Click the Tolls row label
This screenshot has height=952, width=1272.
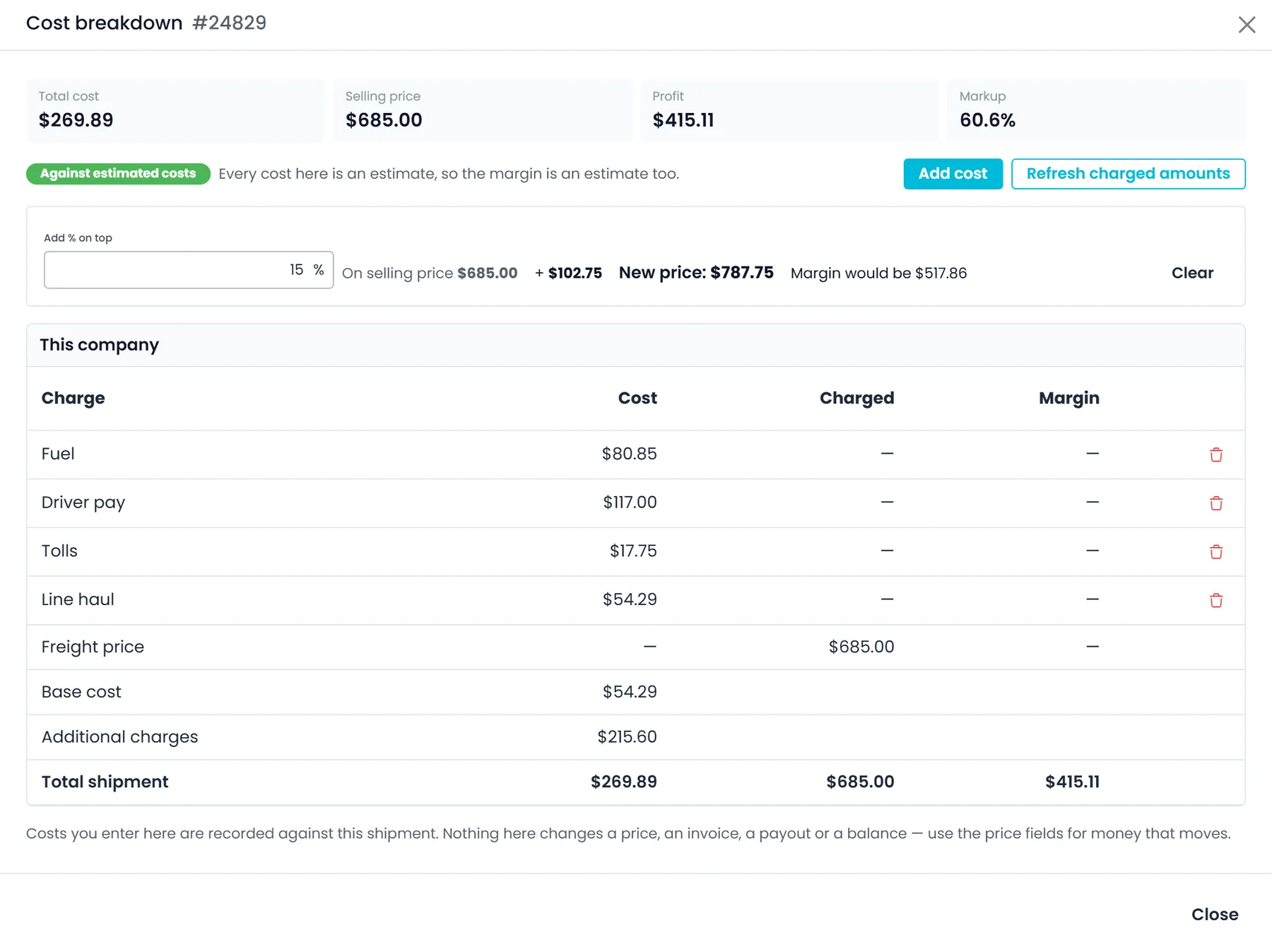pyautogui.click(x=59, y=551)
